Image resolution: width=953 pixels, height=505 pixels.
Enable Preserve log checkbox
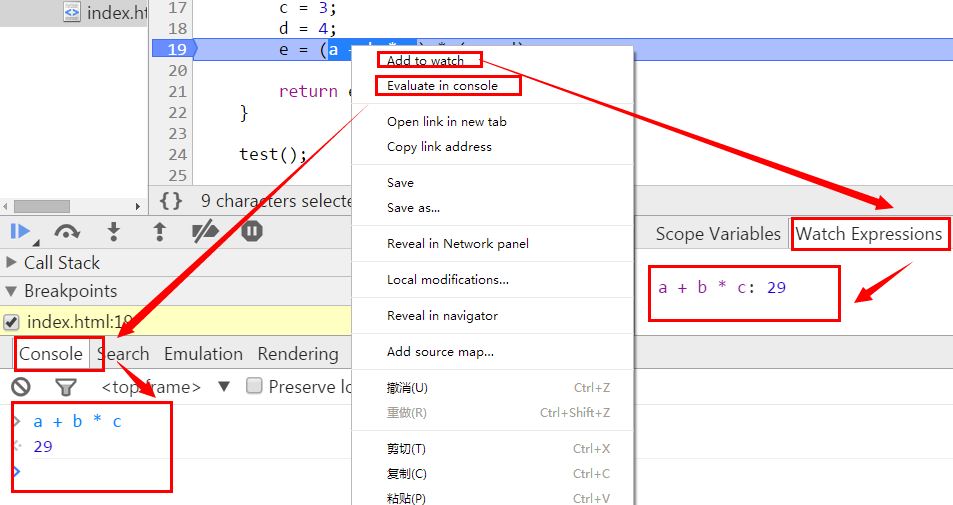254,385
